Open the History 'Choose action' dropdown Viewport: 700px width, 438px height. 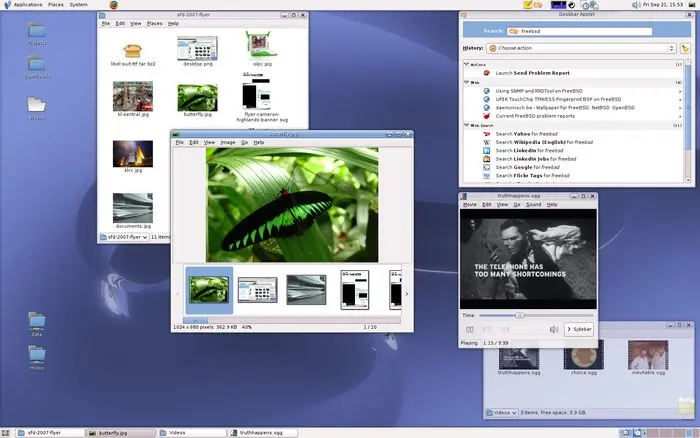point(580,48)
